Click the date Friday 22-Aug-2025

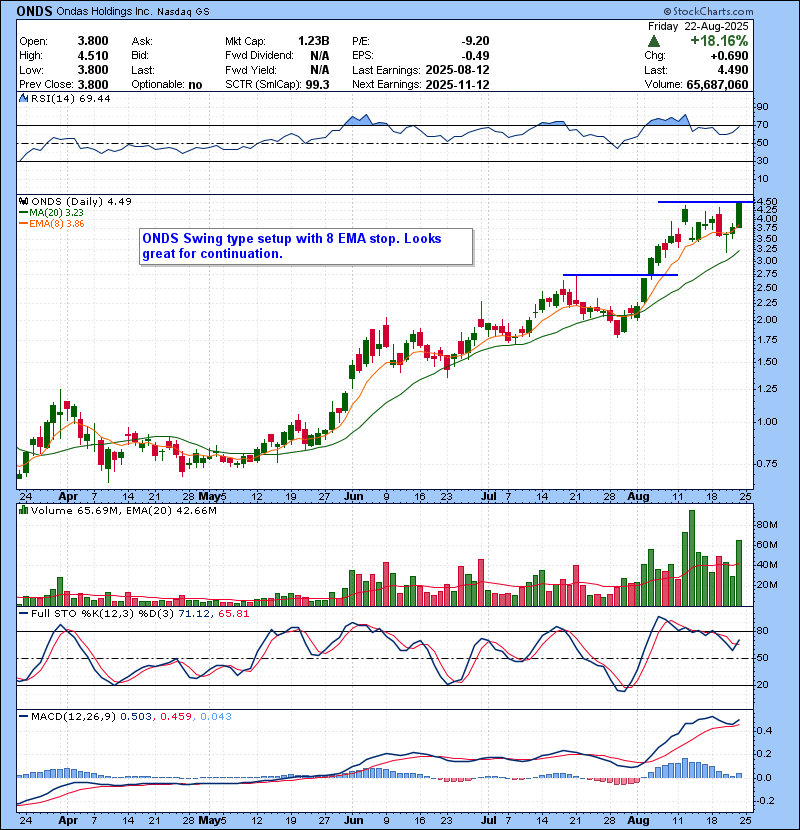coord(698,26)
